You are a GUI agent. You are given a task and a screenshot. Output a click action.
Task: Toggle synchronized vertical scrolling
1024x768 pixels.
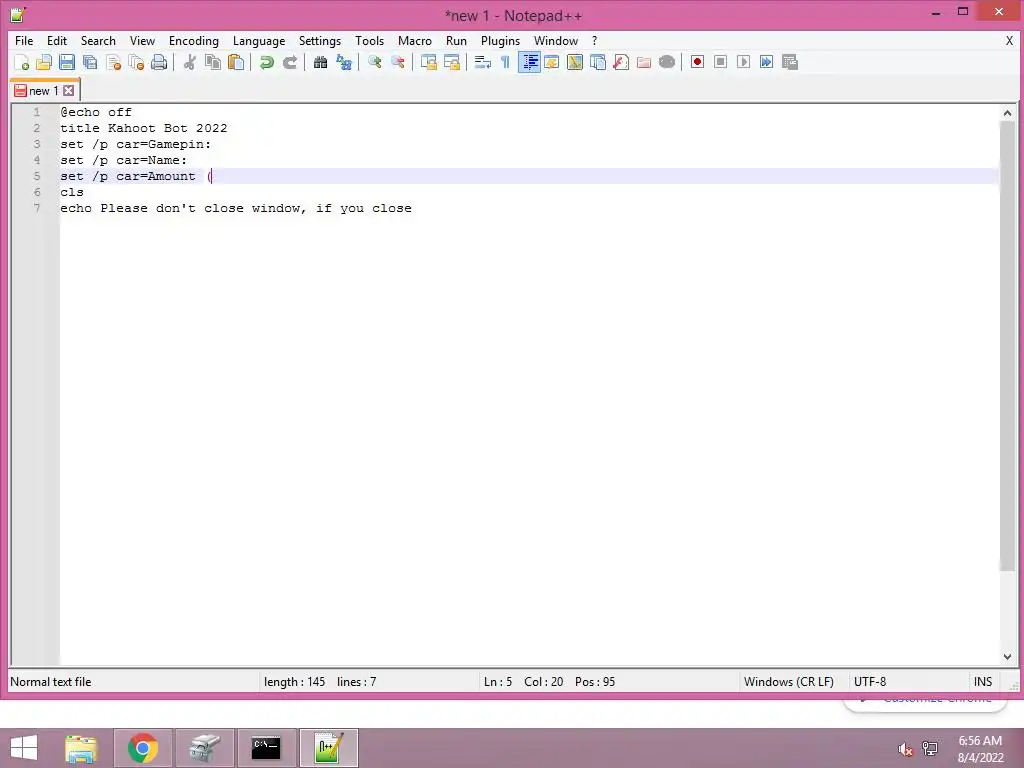pos(428,62)
